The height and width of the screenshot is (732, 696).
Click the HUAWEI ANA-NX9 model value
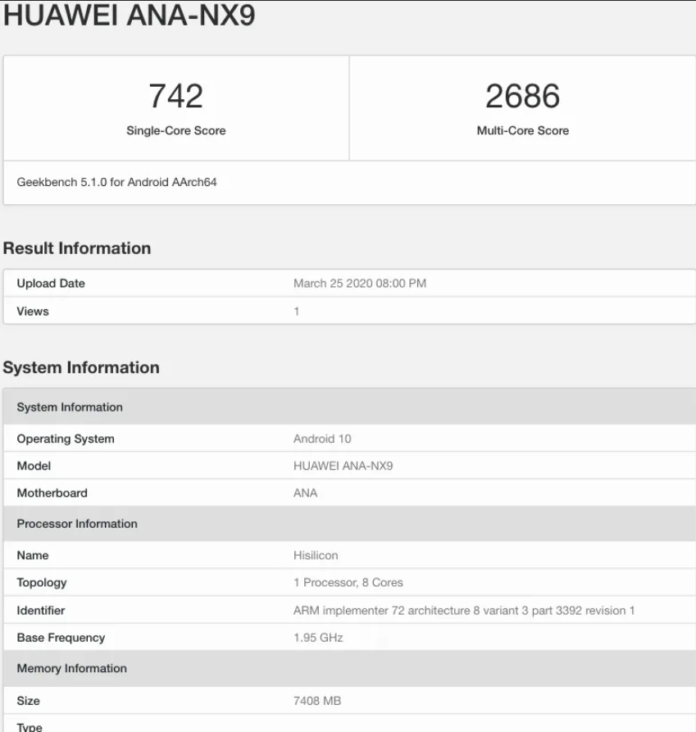343,466
